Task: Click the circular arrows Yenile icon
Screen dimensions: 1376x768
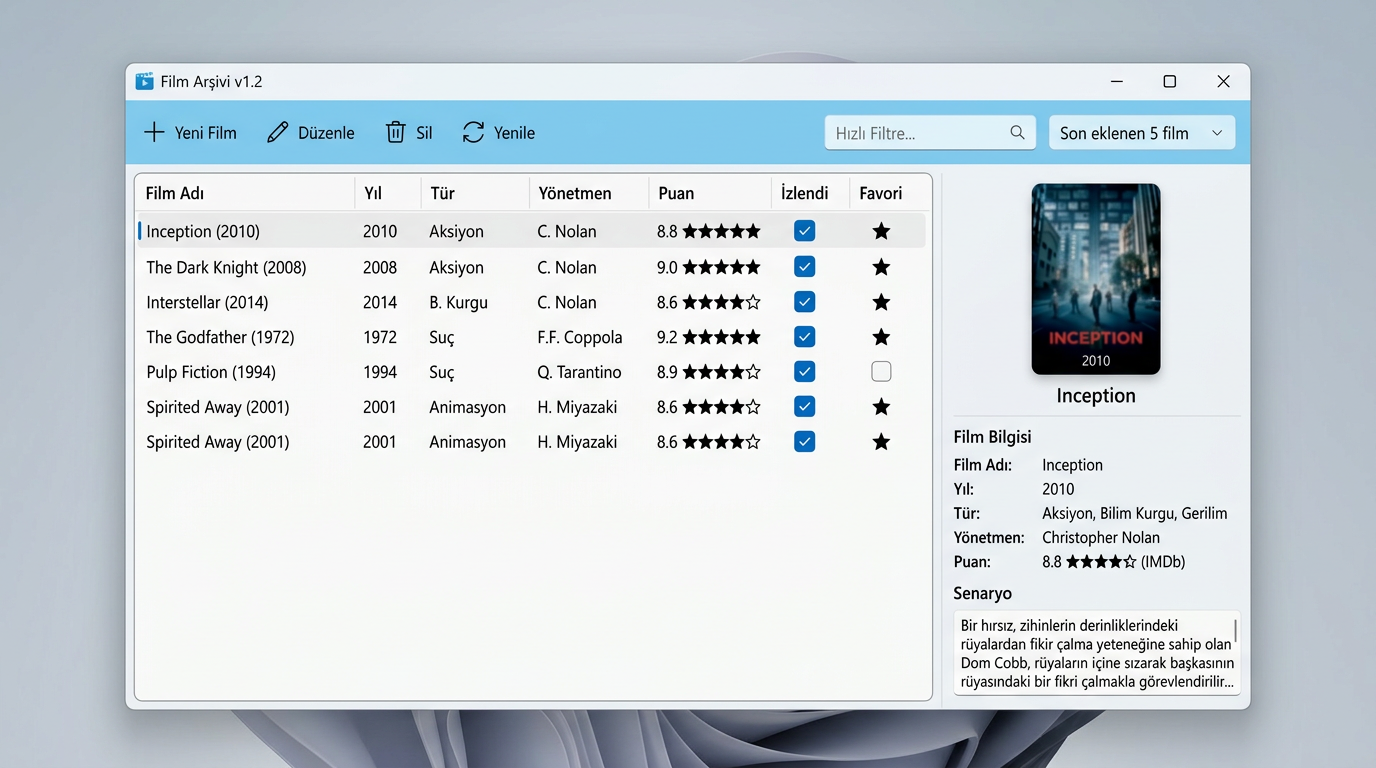Action: point(473,132)
